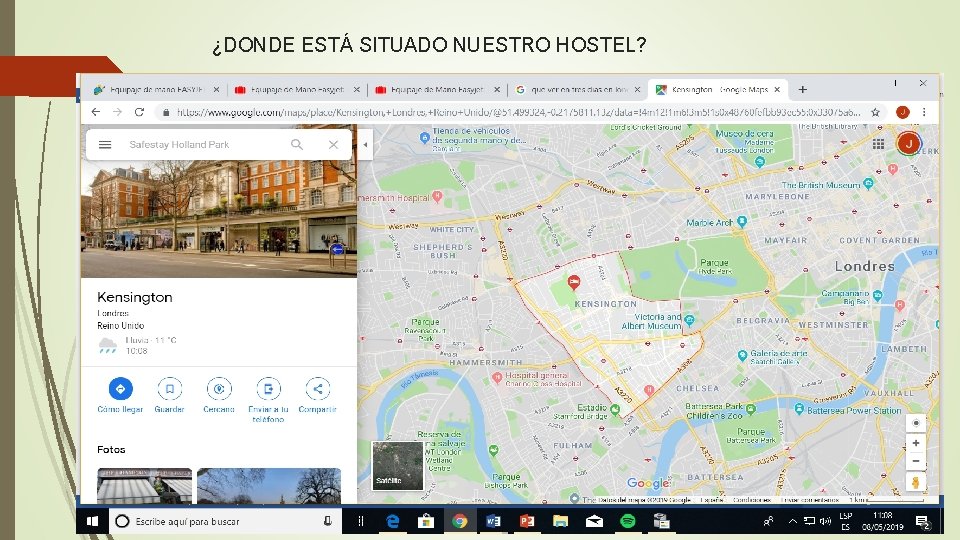Click the Chrome address bar URL
The image size is (960, 540).
point(518,112)
